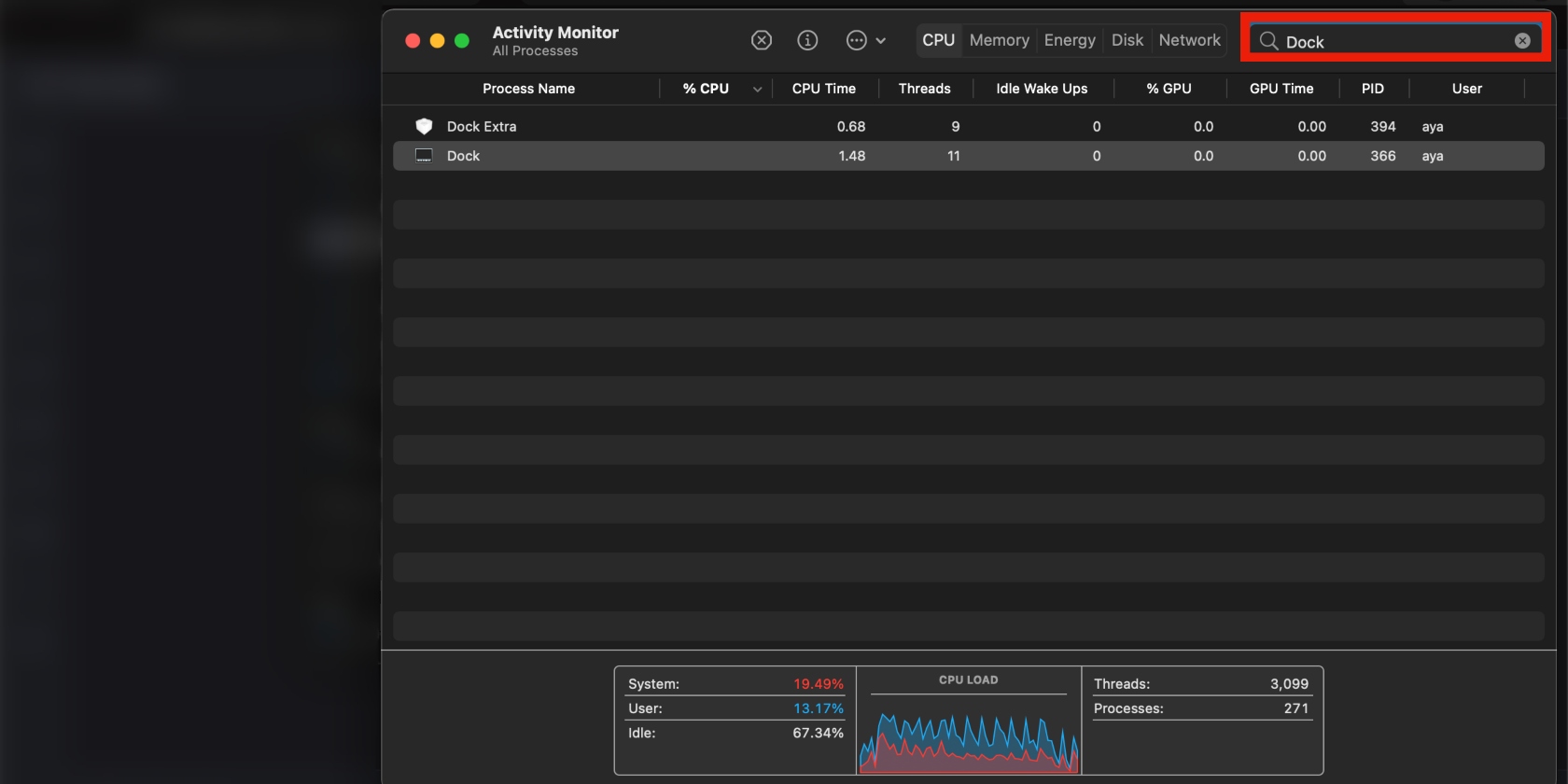Show the Network tab
Image resolution: width=1568 pixels, height=784 pixels.
coord(1189,40)
